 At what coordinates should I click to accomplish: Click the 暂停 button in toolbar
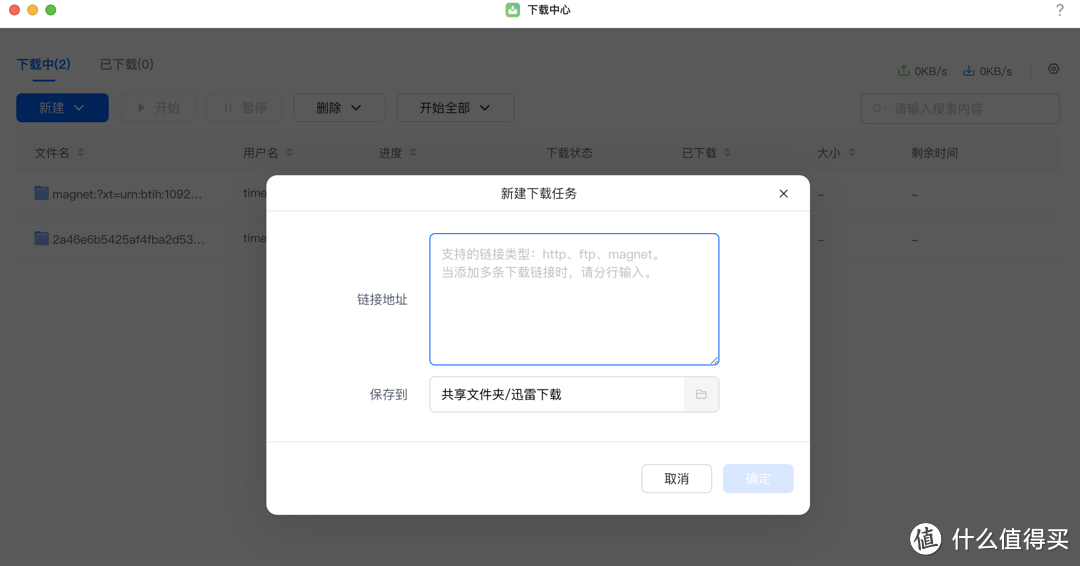click(x=245, y=108)
